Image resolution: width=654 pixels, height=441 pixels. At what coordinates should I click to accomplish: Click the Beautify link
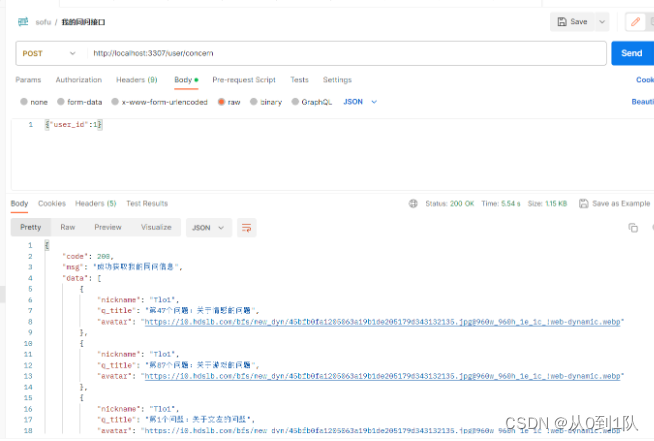click(642, 102)
